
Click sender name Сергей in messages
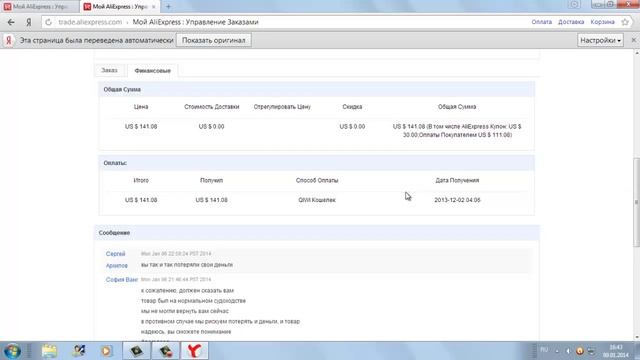coord(116,254)
